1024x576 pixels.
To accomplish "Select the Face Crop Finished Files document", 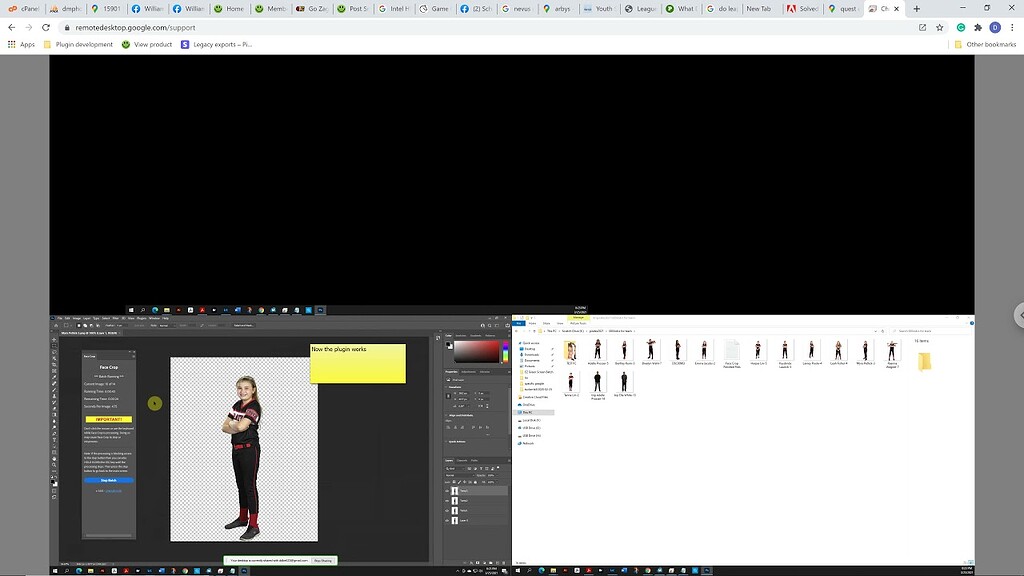I will pyautogui.click(x=732, y=352).
